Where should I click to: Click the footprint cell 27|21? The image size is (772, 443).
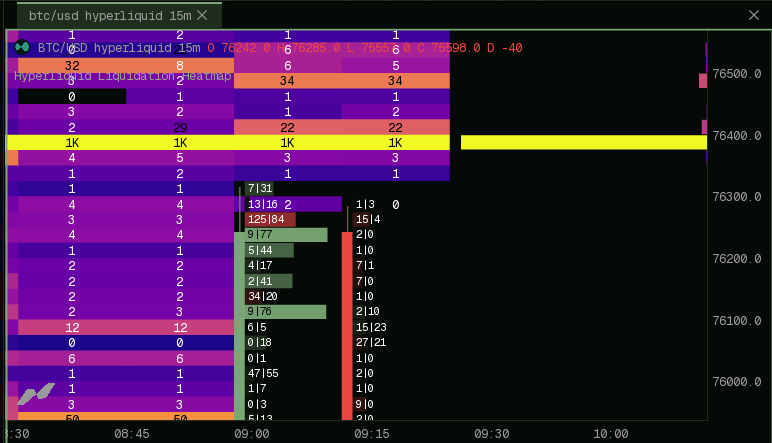pos(371,343)
